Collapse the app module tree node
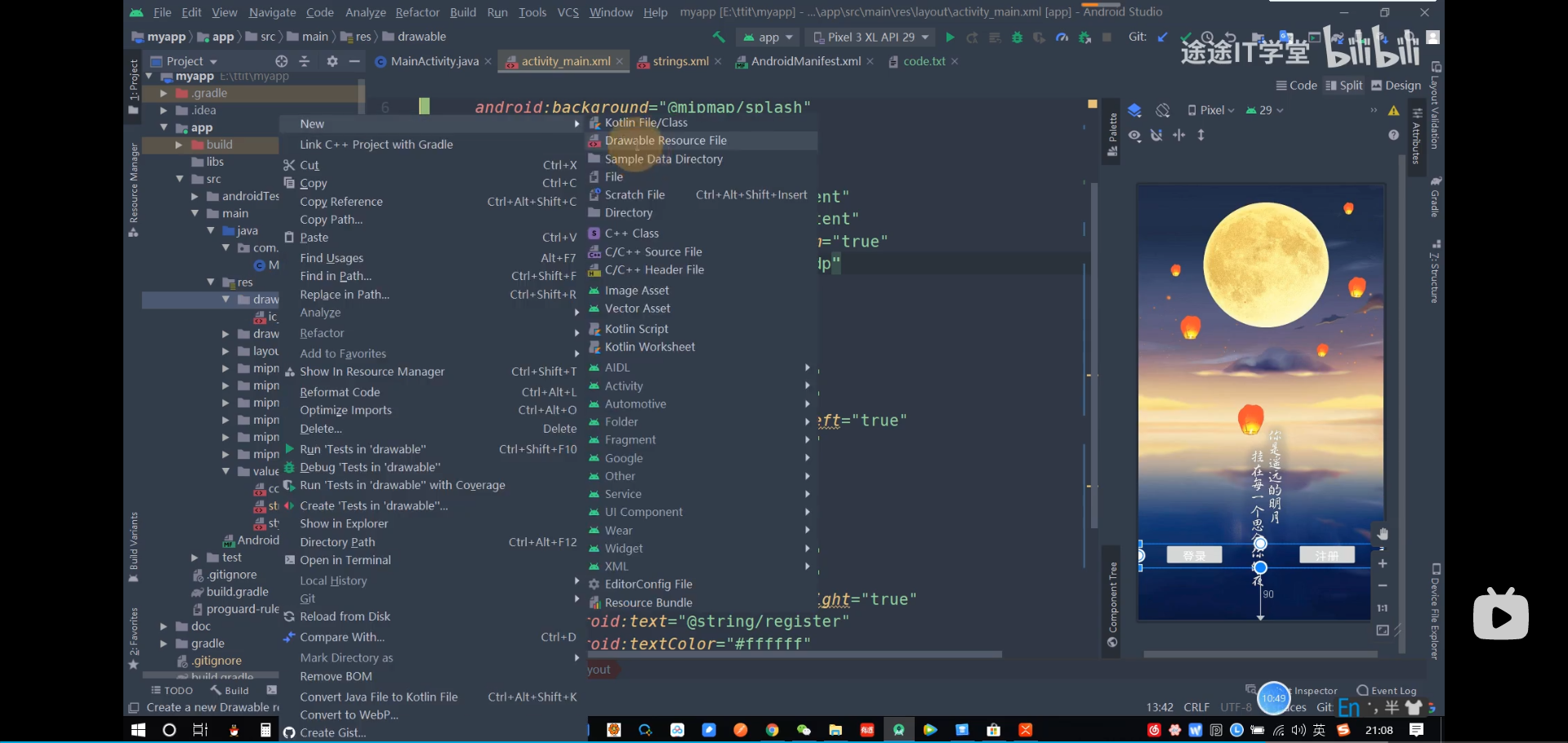1568x743 pixels. (164, 127)
